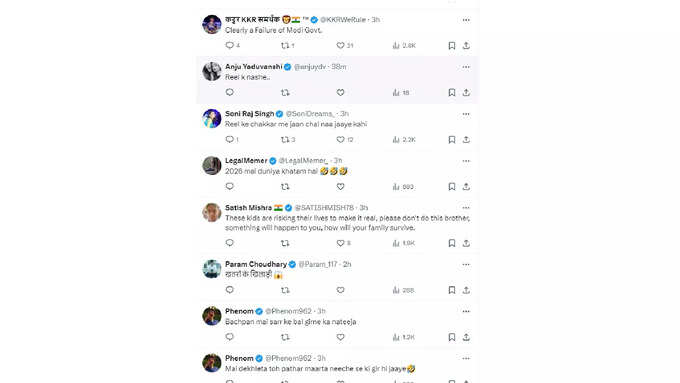This screenshot has height=383, width=680.
Task: Retweet the KKRWeRule post
Action: tap(285, 46)
